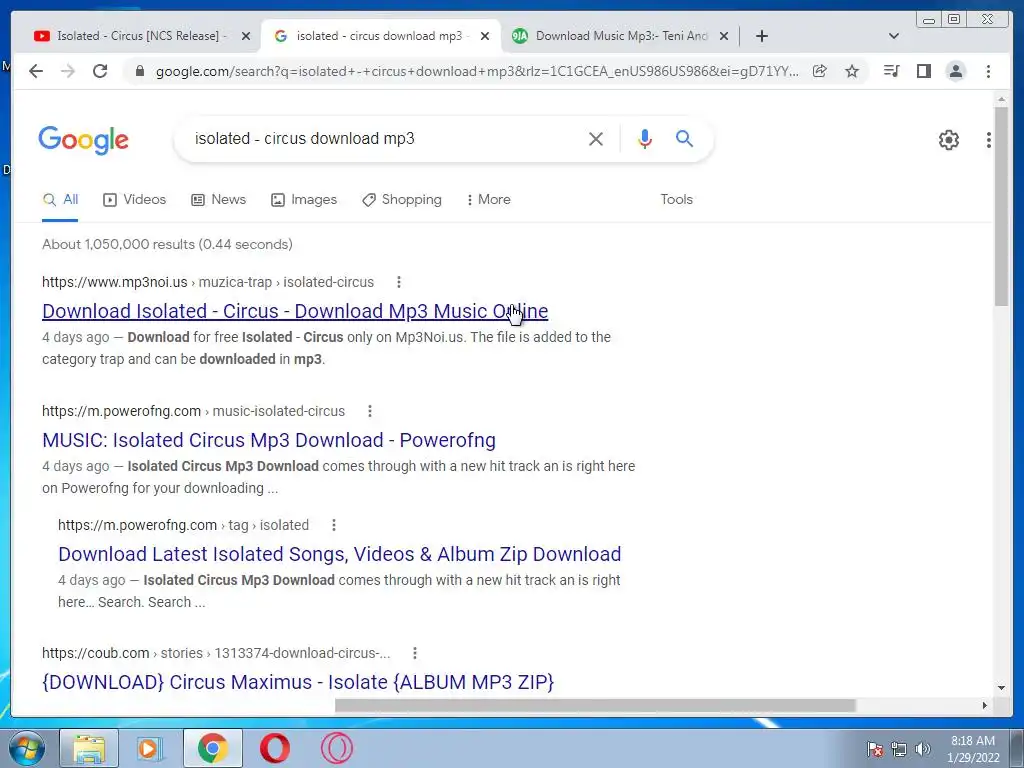Open the network tray icon
Image resolution: width=1024 pixels, height=768 pixels.
(x=899, y=749)
